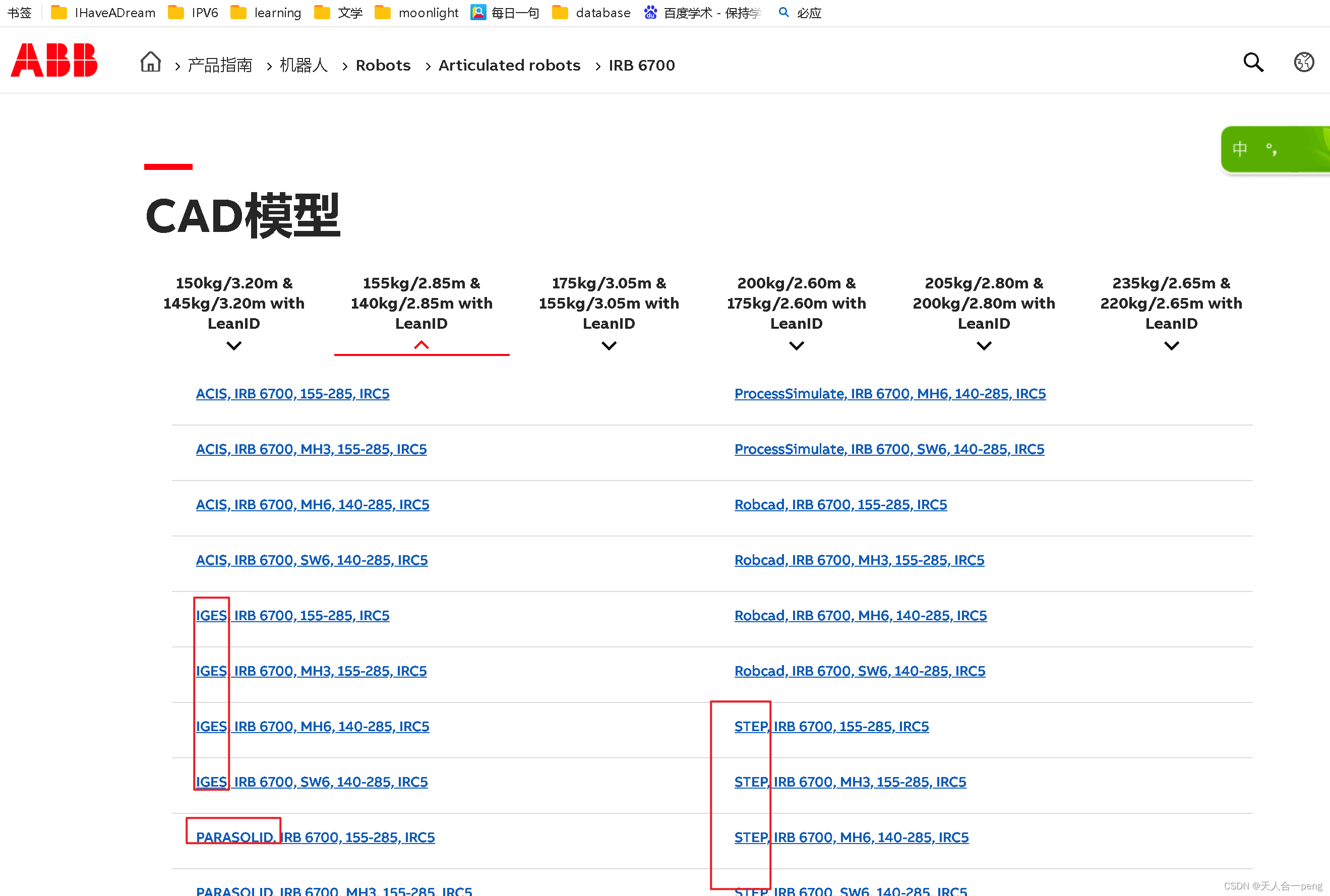Download STEP, IRB 6700, 155-285, IRC5
1330x896 pixels.
tap(831, 726)
